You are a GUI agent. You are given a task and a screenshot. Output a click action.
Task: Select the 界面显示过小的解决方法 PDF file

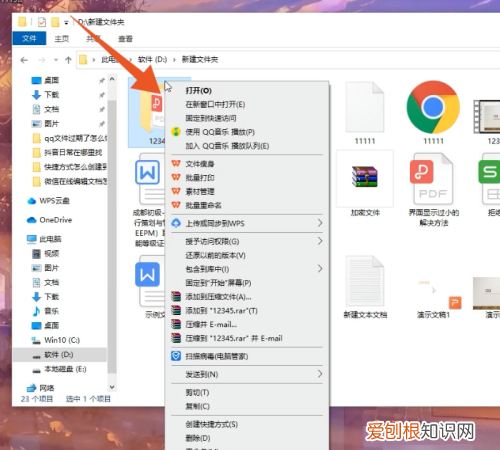click(433, 189)
